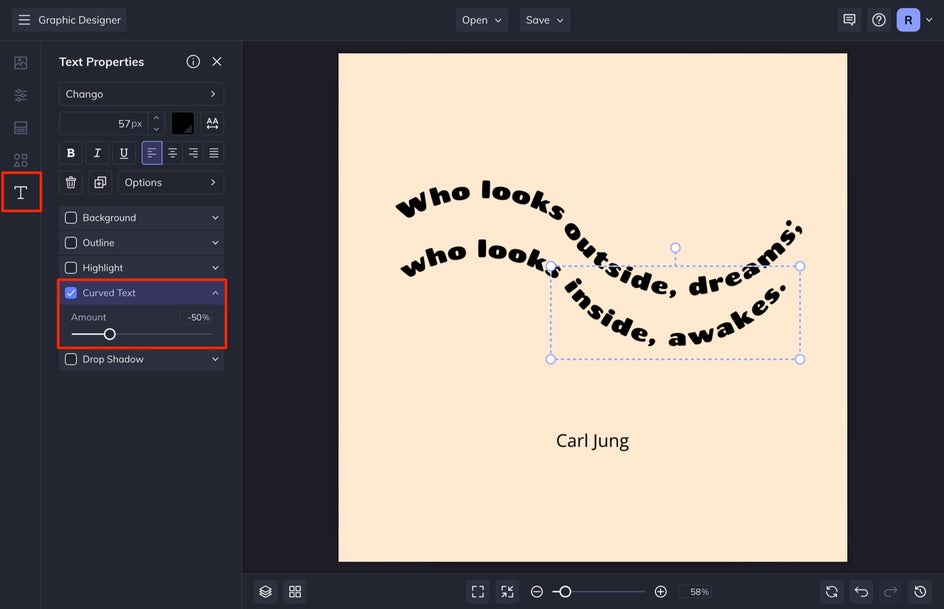Open the Chango font dropdown

click(x=141, y=94)
